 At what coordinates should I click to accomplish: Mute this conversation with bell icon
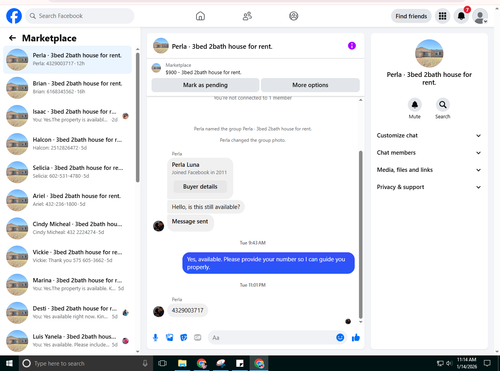(x=415, y=105)
